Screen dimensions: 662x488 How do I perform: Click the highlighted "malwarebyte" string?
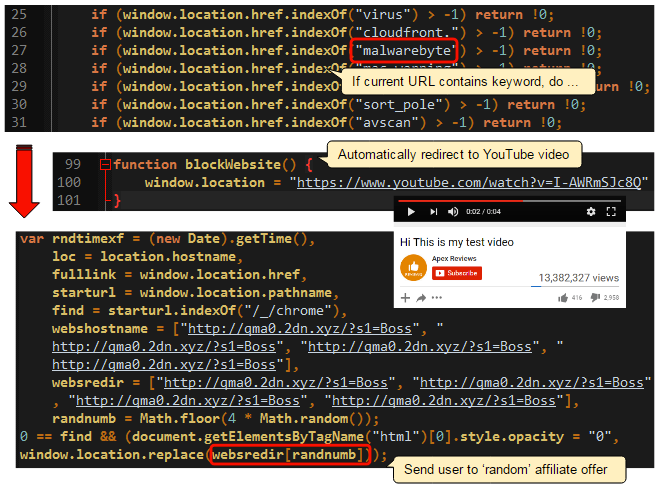pyautogui.click(x=405, y=50)
